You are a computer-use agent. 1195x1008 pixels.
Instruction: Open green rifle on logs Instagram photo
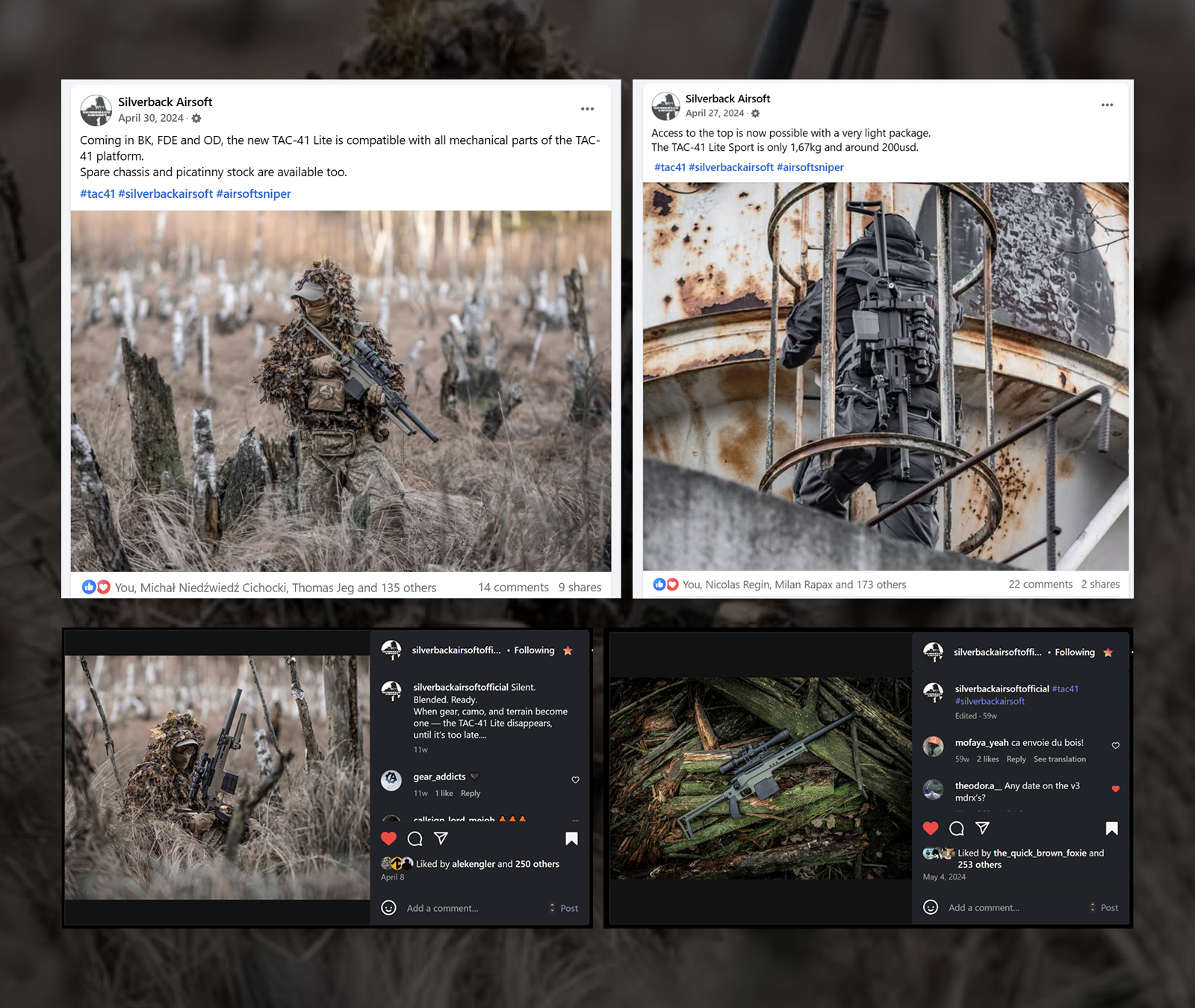760,778
